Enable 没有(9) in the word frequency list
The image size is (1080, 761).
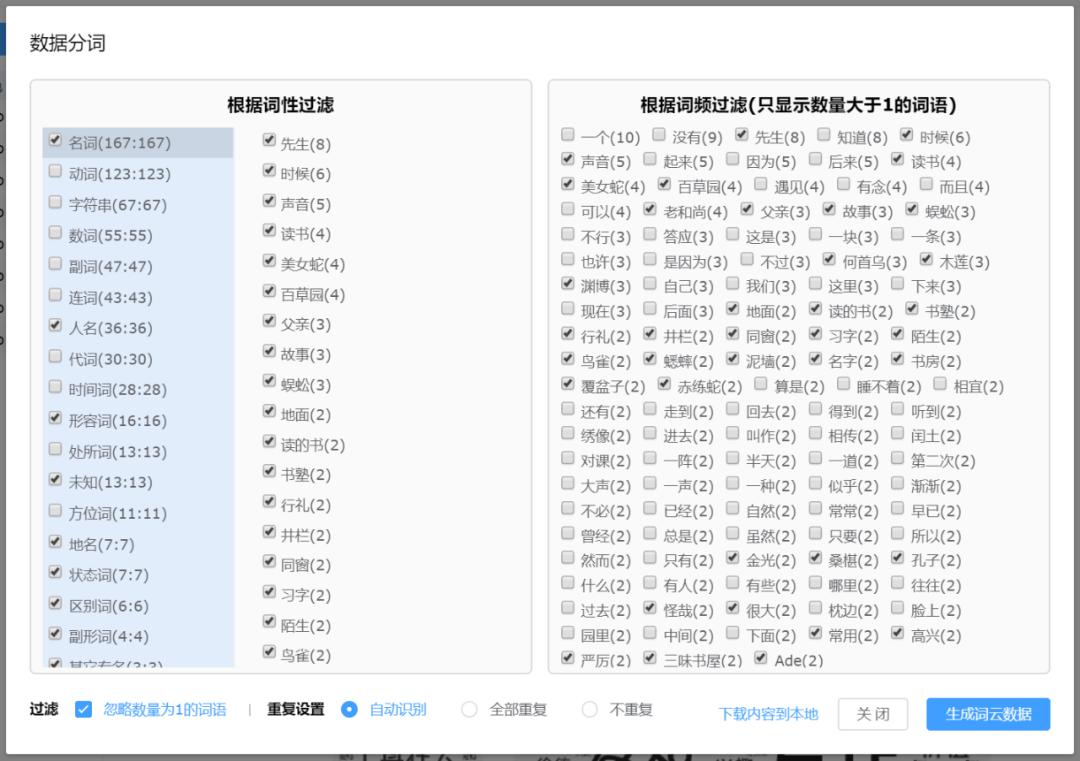click(x=657, y=137)
